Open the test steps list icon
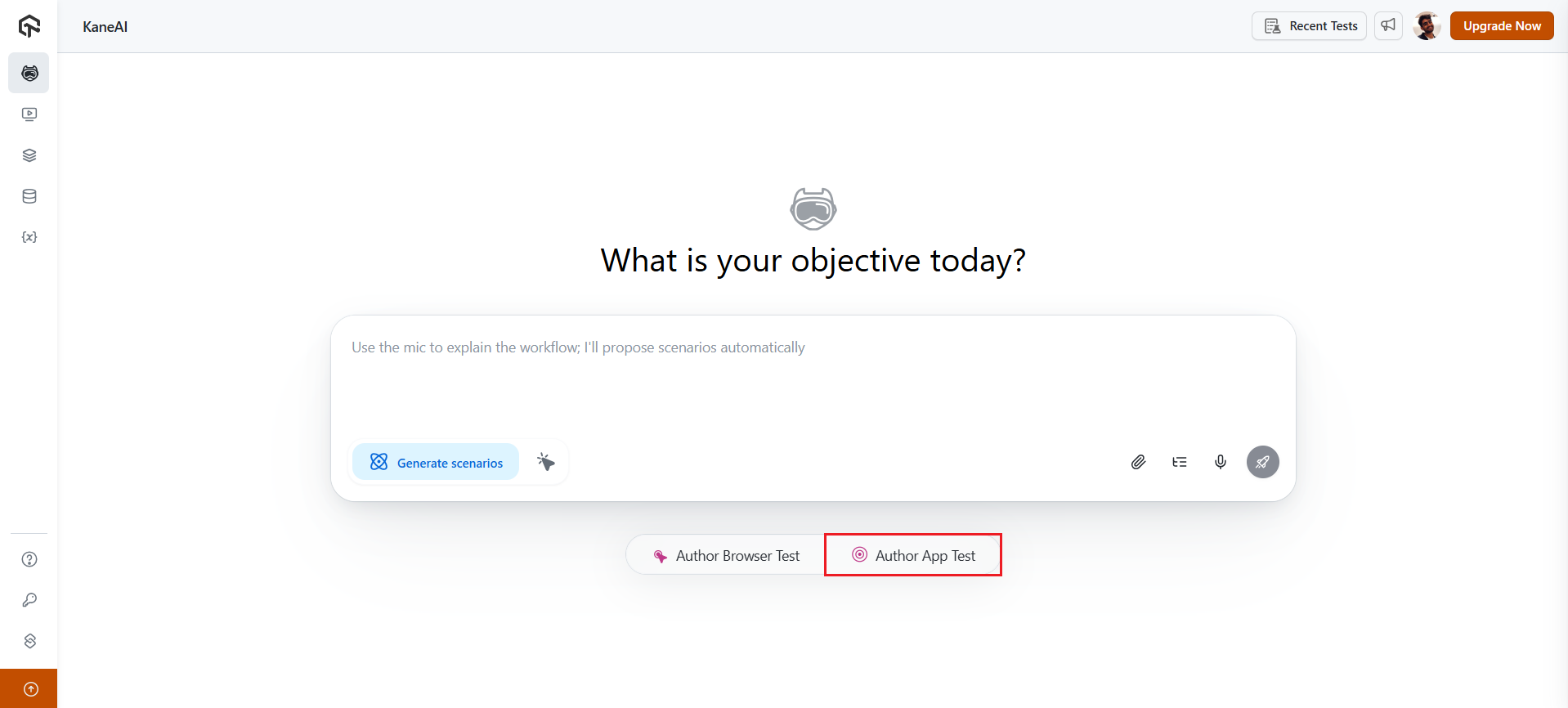 (1179, 462)
